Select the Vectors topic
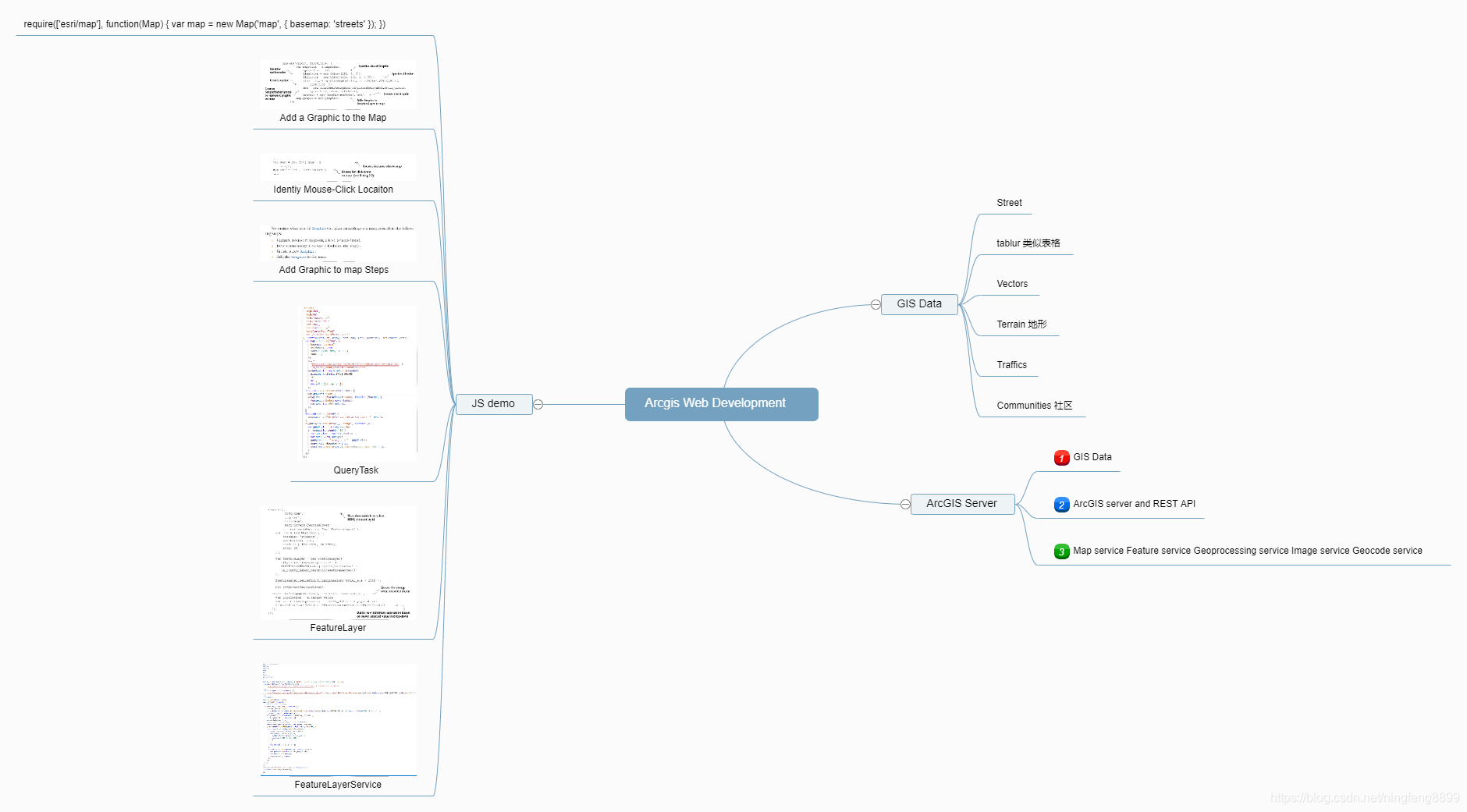The height and width of the screenshot is (812, 1467). point(1012,284)
